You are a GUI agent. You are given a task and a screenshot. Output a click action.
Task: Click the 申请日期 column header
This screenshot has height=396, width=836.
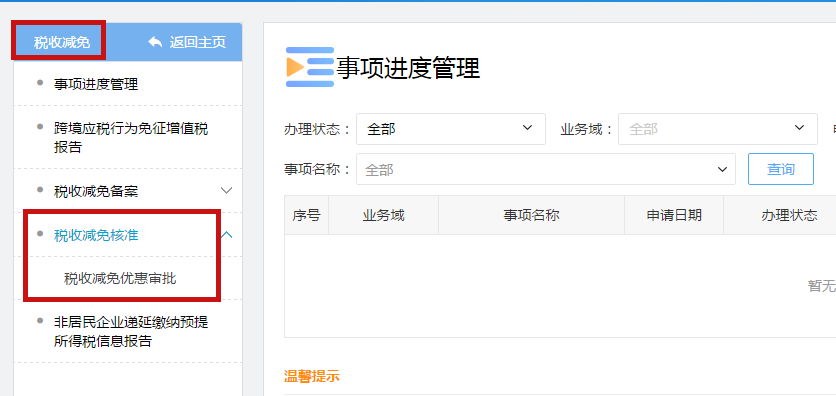(x=674, y=215)
